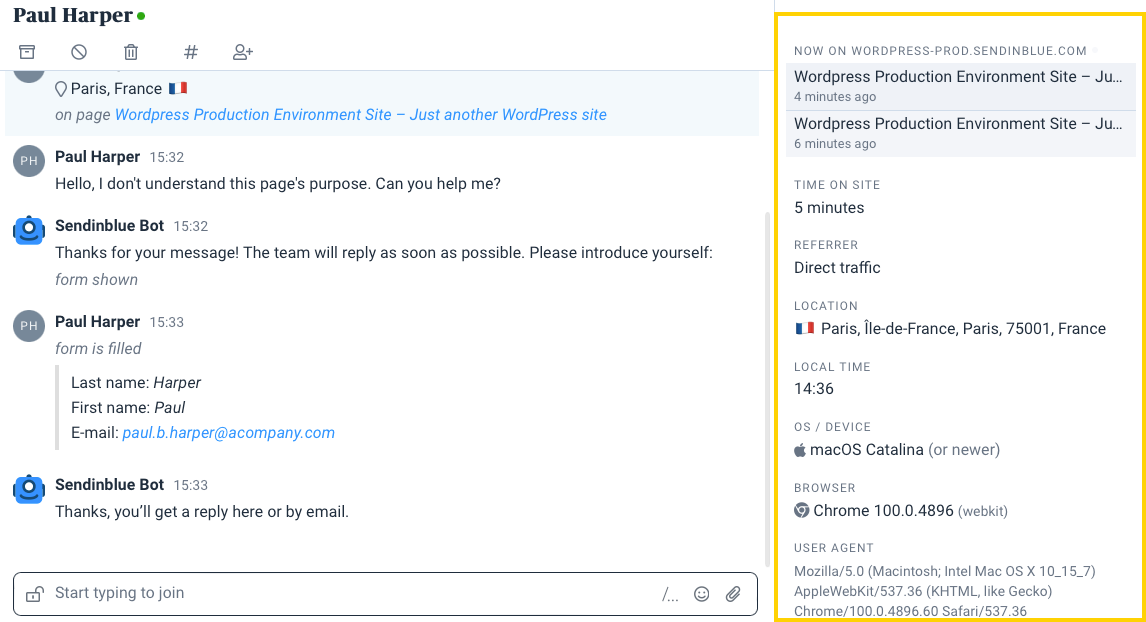Click the 'Hello, I don't understand' message text

click(x=278, y=183)
